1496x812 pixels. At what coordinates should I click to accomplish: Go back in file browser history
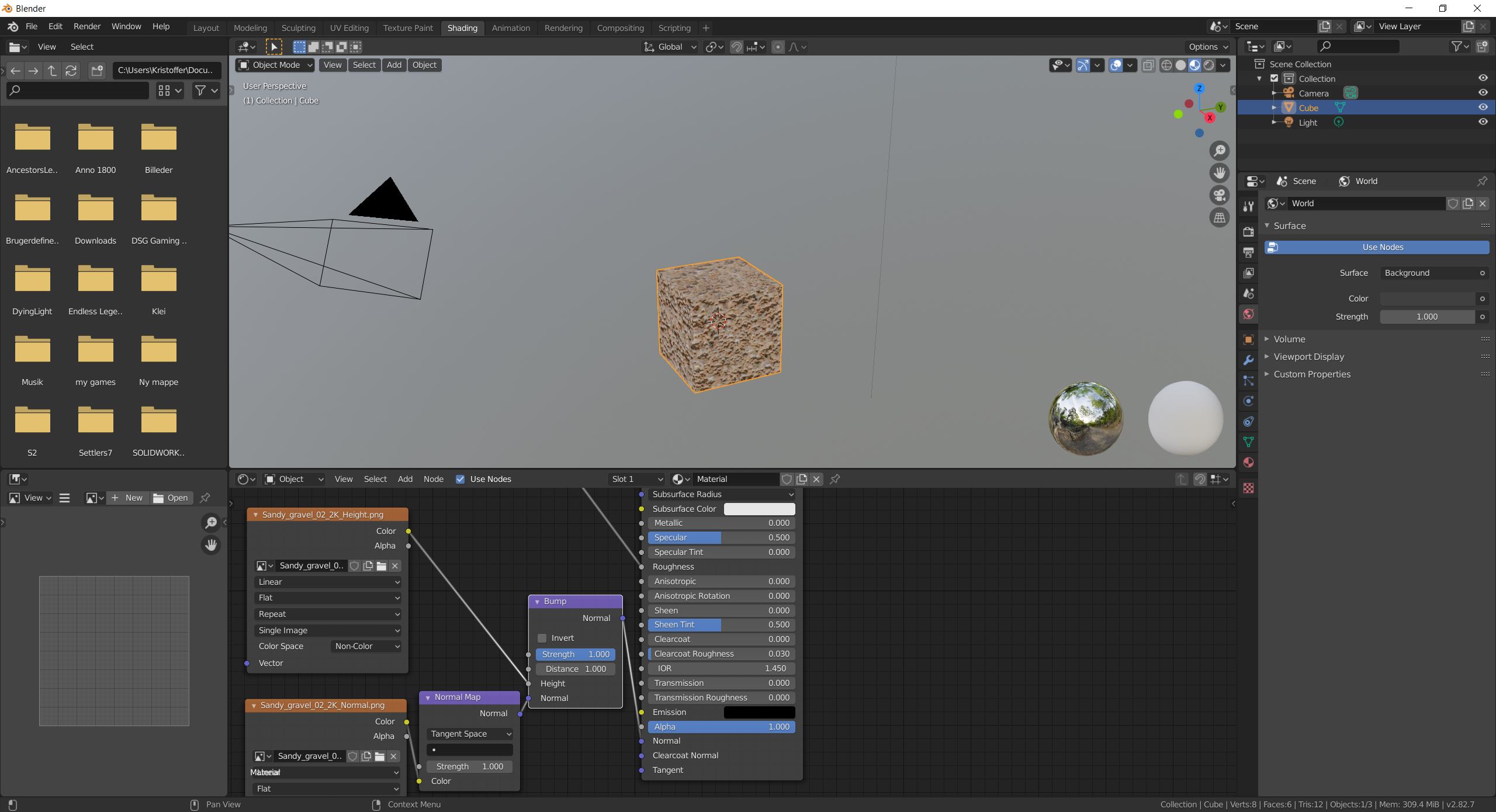coord(16,71)
